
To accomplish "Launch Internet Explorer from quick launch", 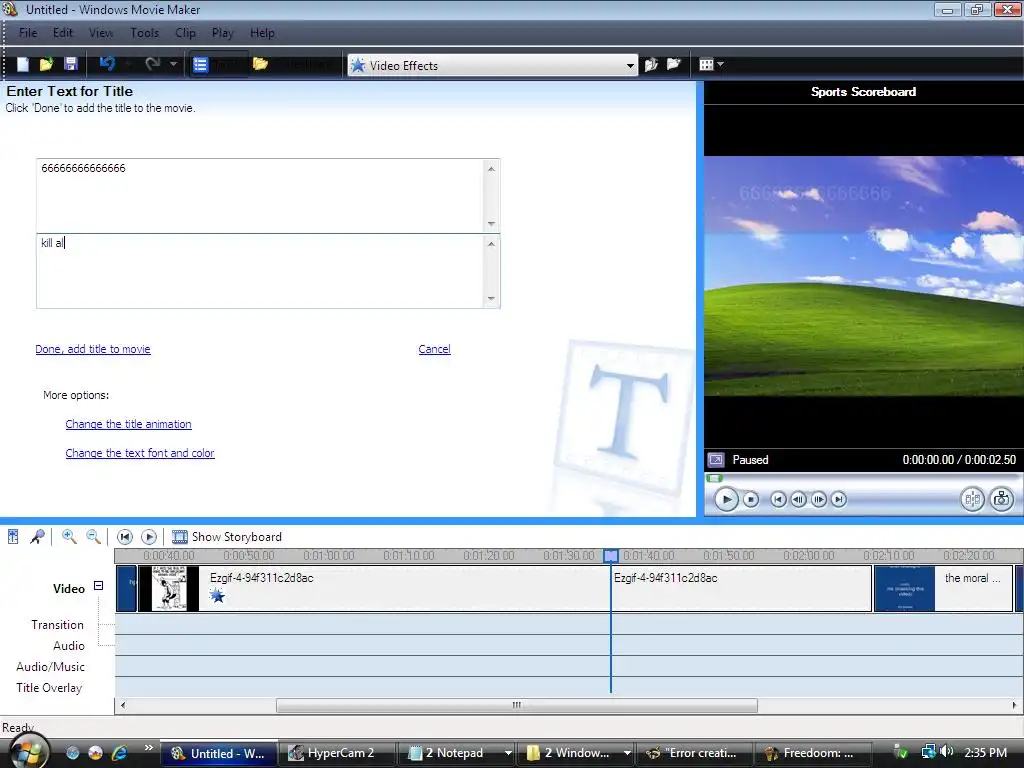I will pyautogui.click(x=120, y=753).
